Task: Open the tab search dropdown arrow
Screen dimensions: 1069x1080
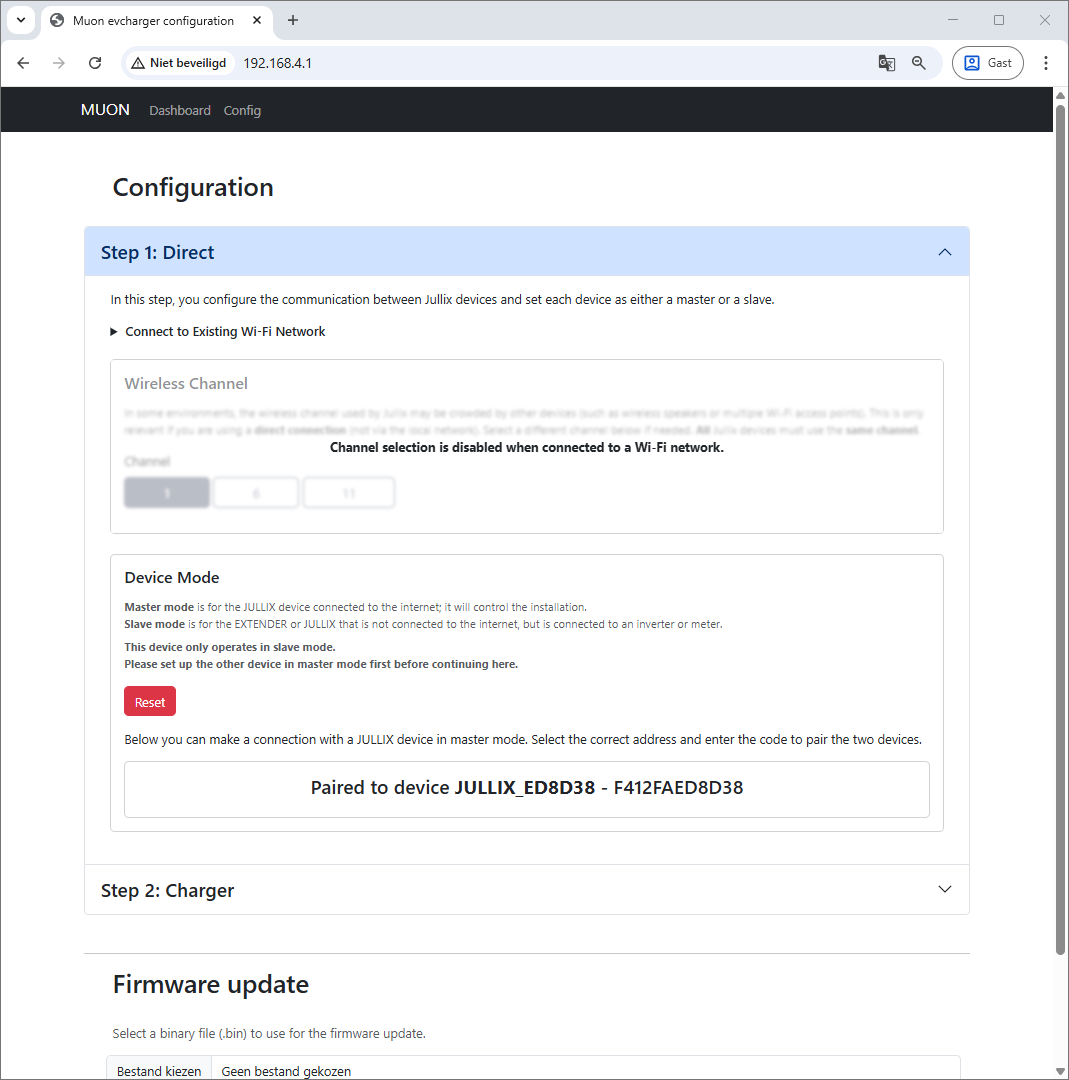Action: click(x=20, y=20)
